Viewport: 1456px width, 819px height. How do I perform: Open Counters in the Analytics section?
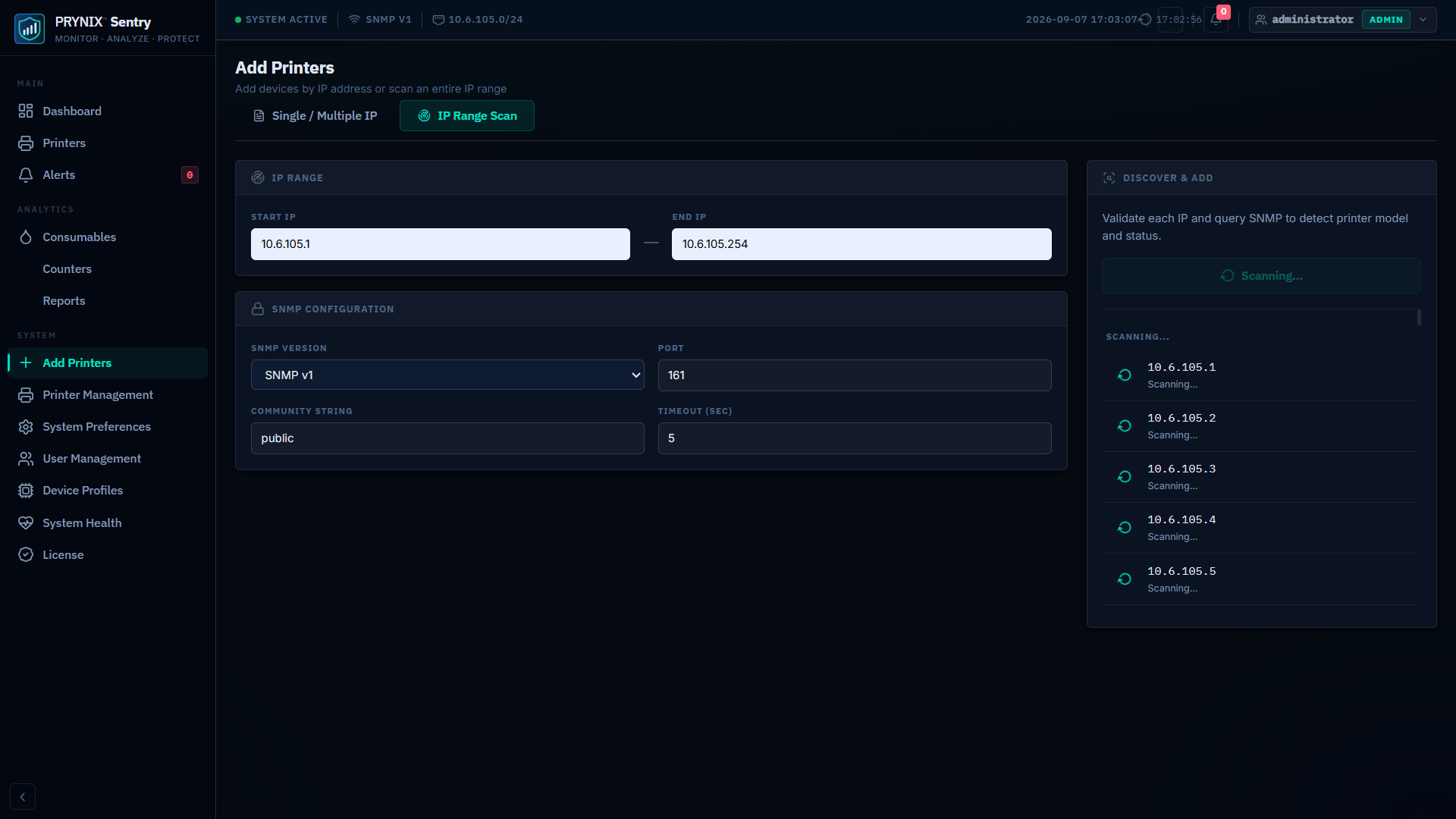click(x=108, y=269)
